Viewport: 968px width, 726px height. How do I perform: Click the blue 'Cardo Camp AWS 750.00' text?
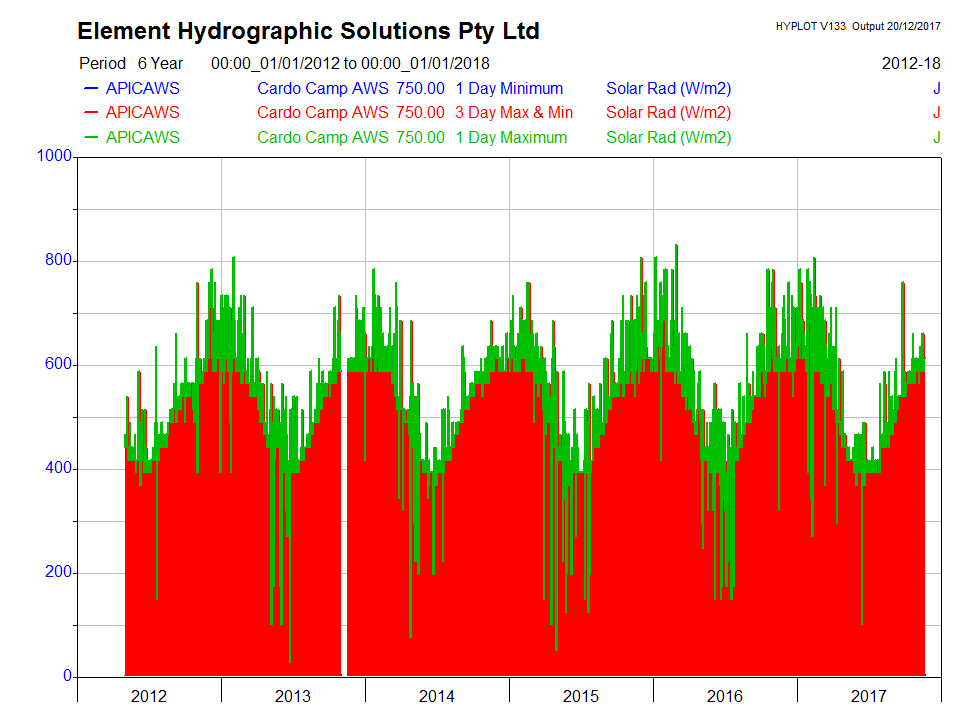point(350,88)
